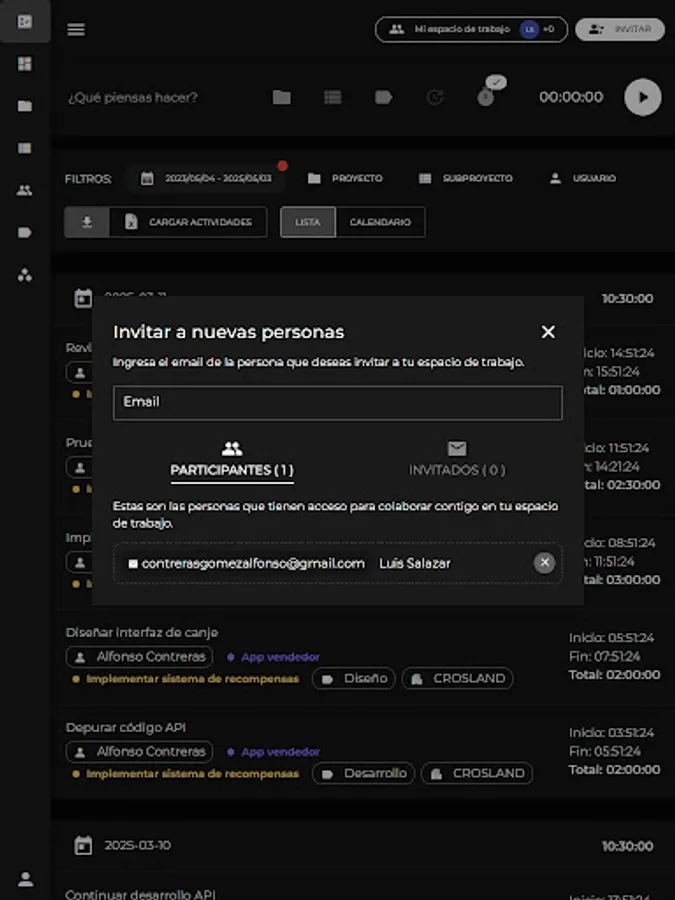Click What do you plan to do field
Image resolution: width=675 pixels, height=900 pixels.
click(x=133, y=98)
